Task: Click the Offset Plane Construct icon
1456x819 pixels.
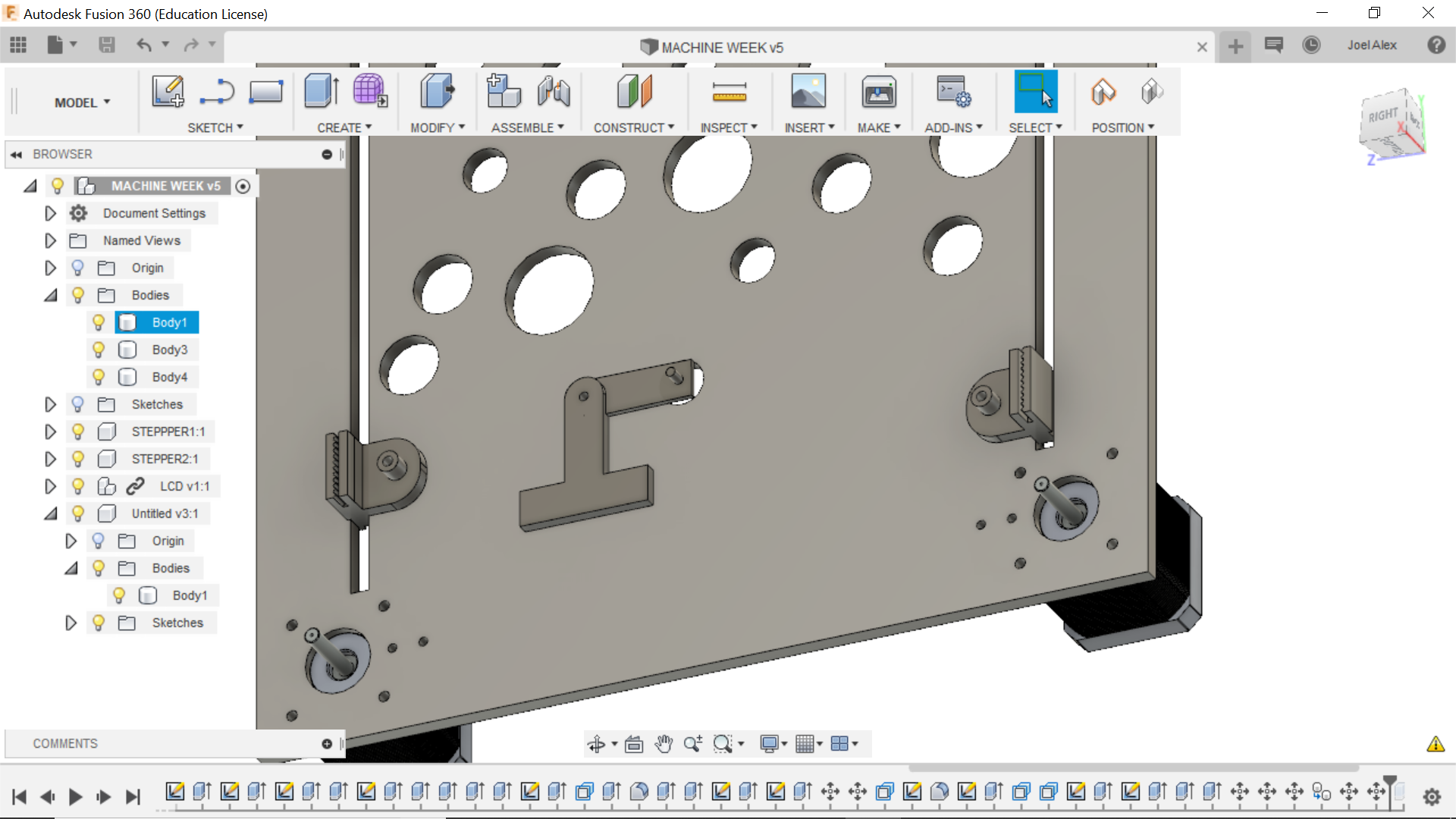Action: [x=634, y=92]
